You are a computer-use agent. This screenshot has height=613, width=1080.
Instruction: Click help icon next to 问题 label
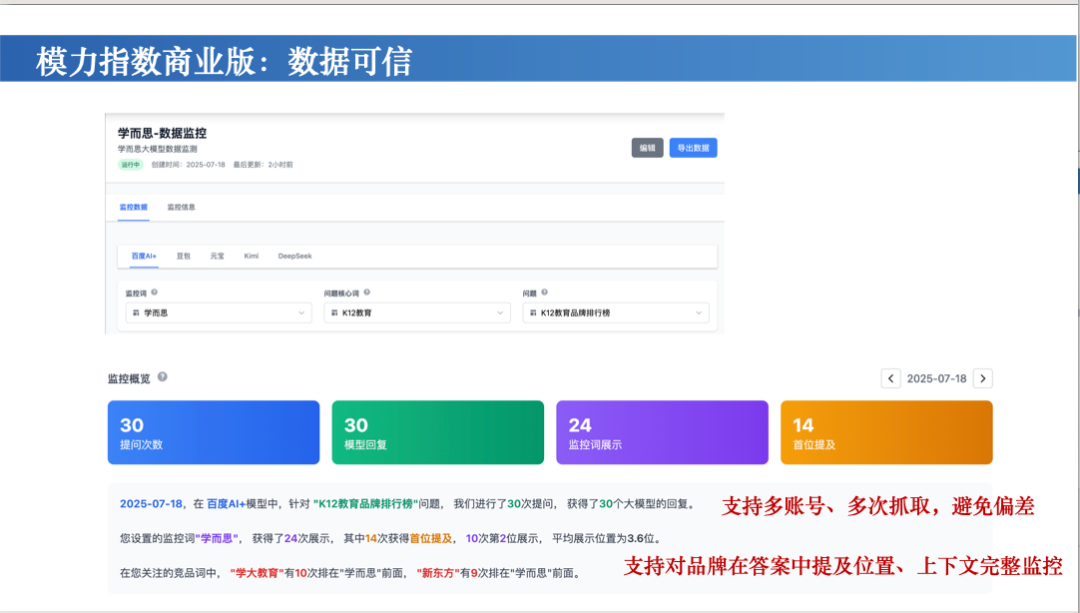tap(544, 293)
